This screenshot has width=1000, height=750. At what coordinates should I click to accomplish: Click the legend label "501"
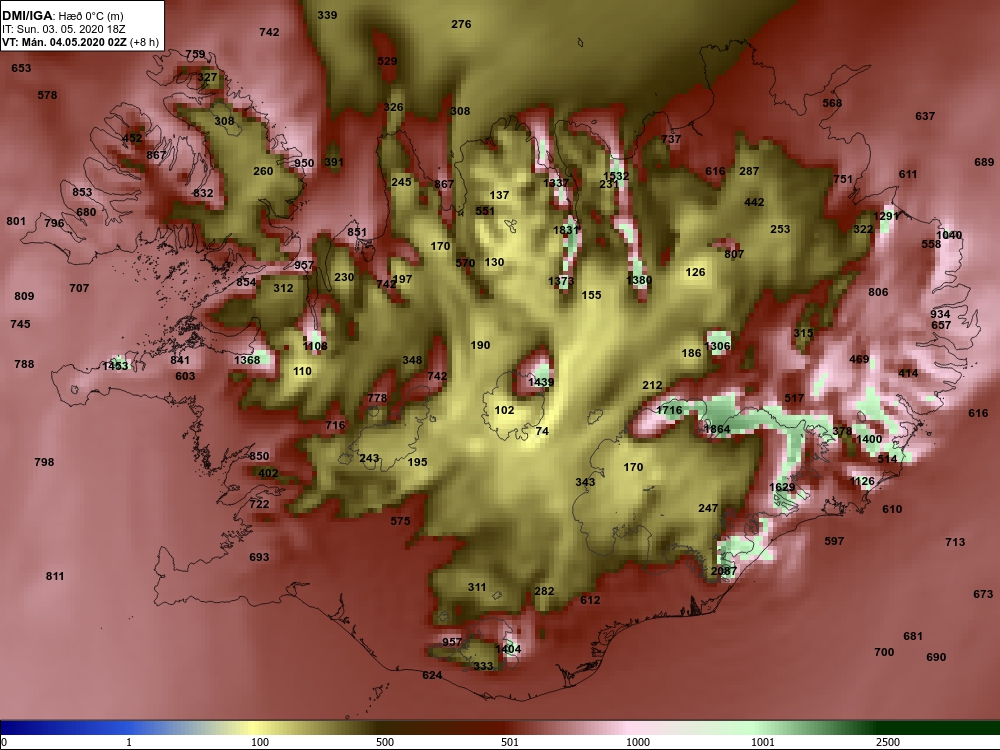pyautogui.click(x=510, y=742)
